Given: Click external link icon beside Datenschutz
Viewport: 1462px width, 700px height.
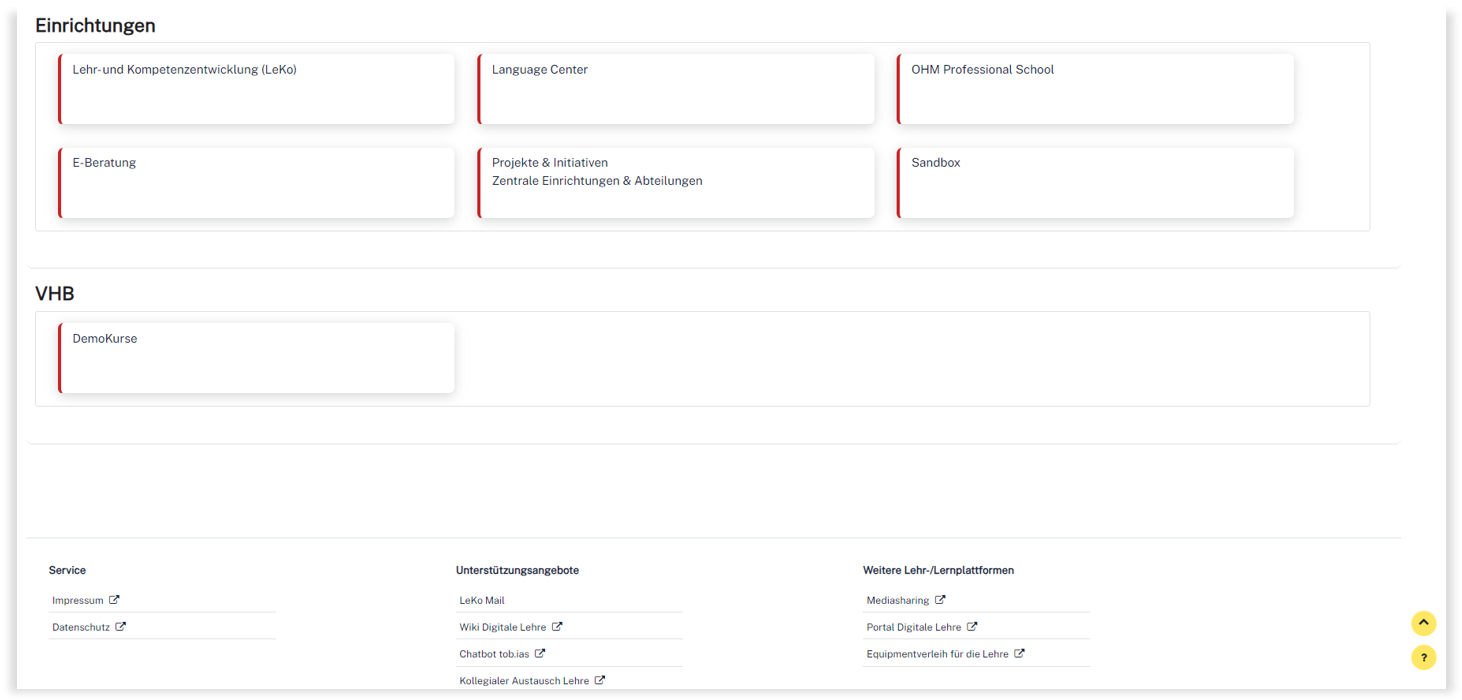Looking at the screenshot, I should click(x=121, y=627).
